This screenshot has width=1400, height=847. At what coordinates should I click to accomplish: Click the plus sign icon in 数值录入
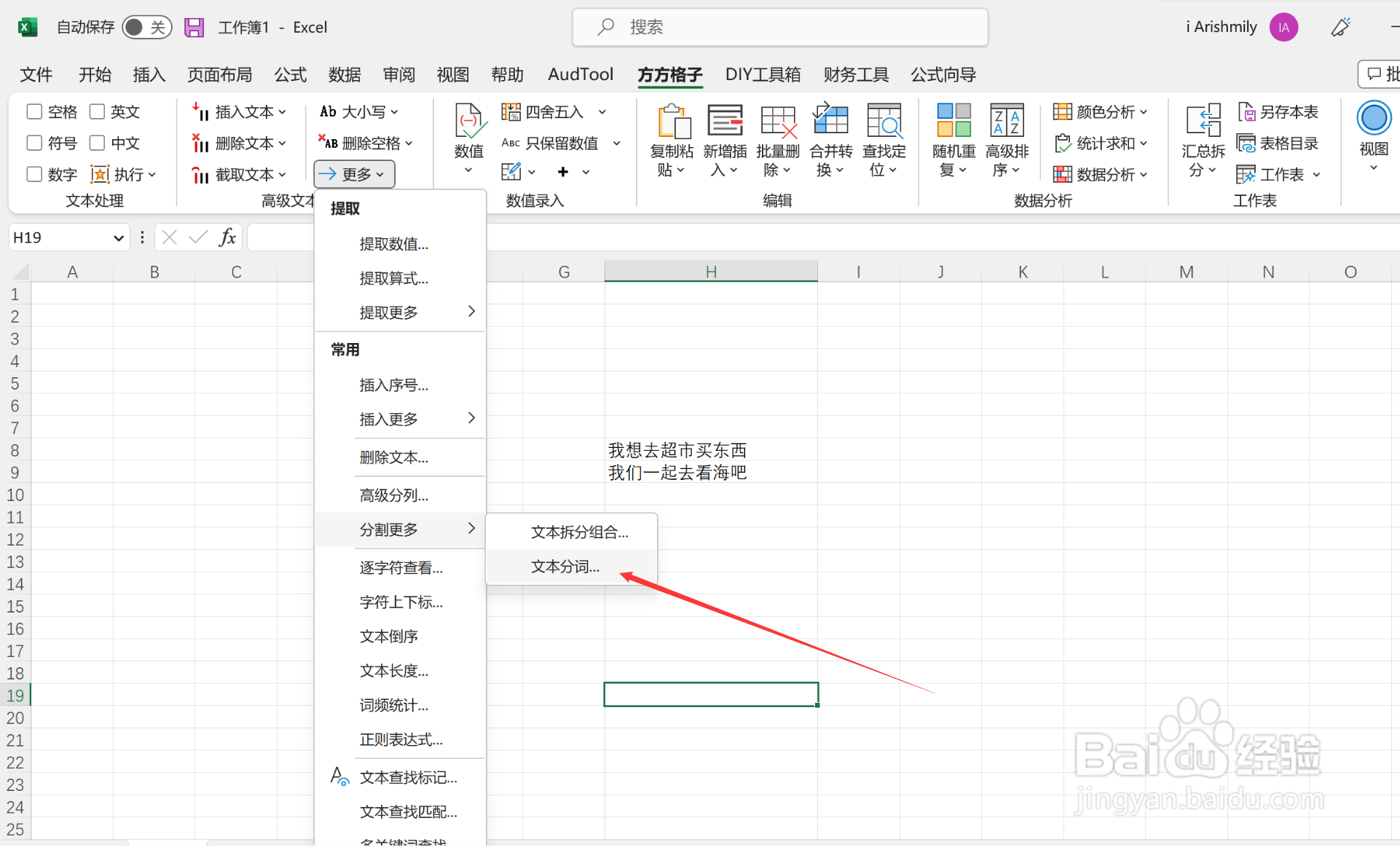(563, 172)
